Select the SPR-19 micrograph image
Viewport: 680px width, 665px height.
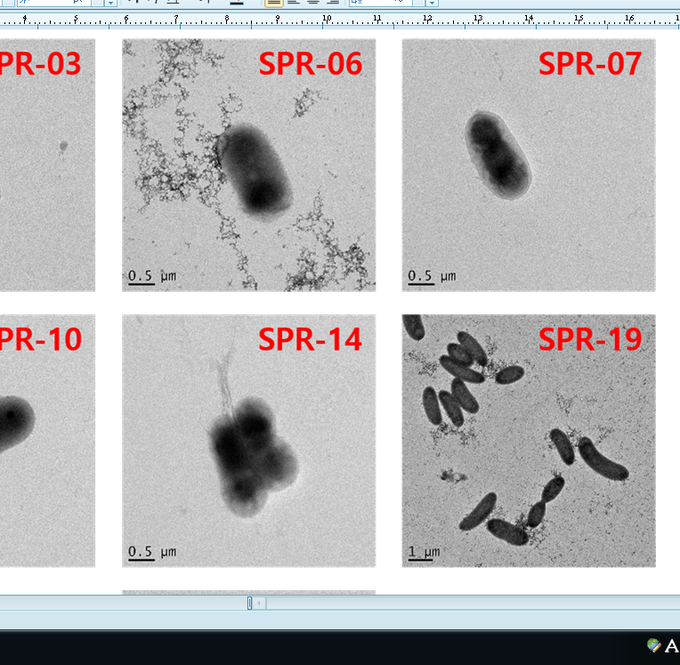pos(529,441)
